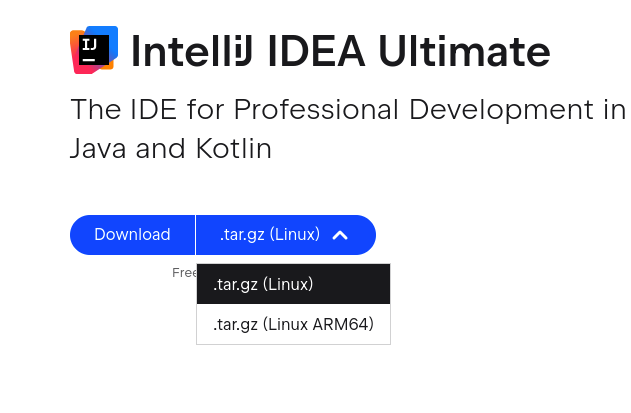Viewport: 631px width, 413px height.
Task: Choose the .tar.gz (Linux ARM64) option
Action: (293, 324)
